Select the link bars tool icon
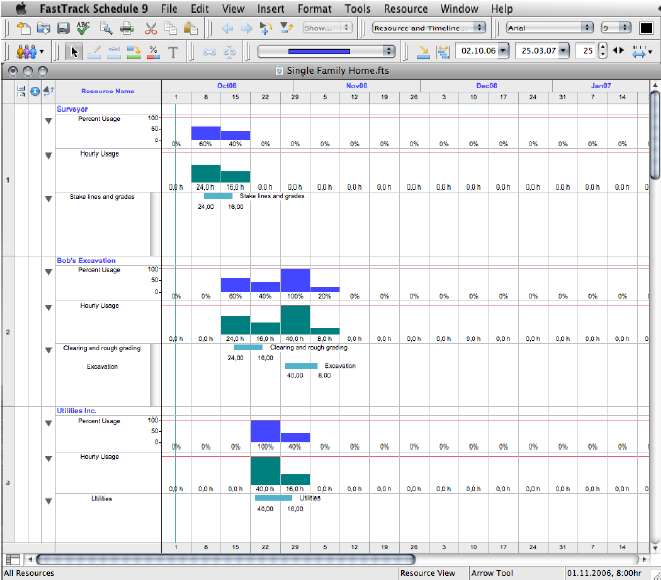 114,52
